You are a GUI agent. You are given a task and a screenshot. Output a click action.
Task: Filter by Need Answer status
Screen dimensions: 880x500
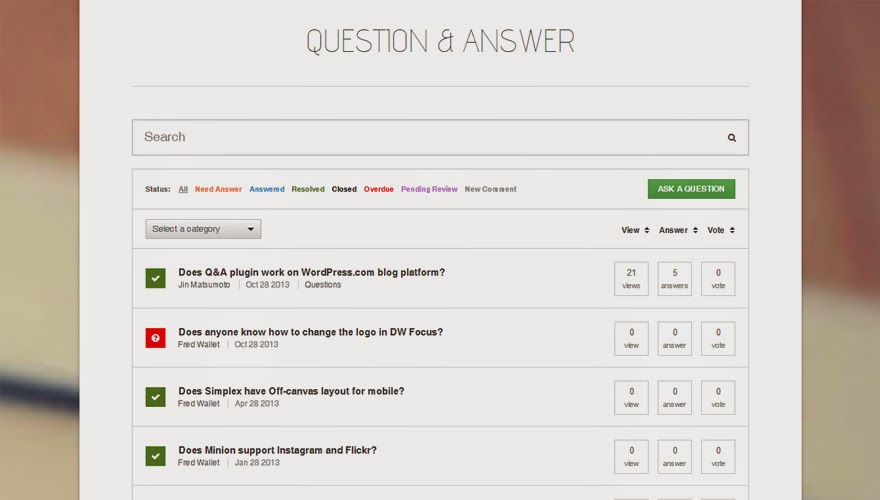click(x=218, y=189)
